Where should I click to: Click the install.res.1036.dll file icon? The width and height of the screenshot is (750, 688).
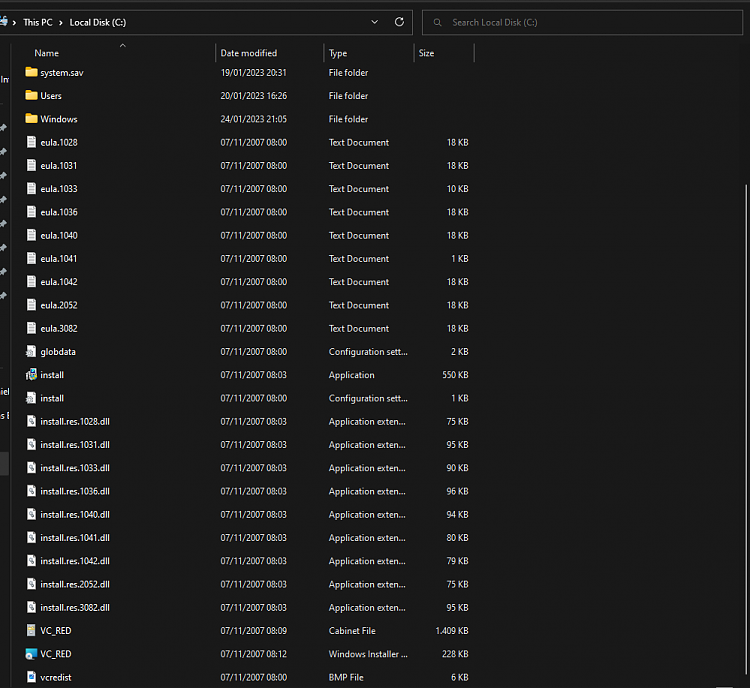[x=31, y=491]
